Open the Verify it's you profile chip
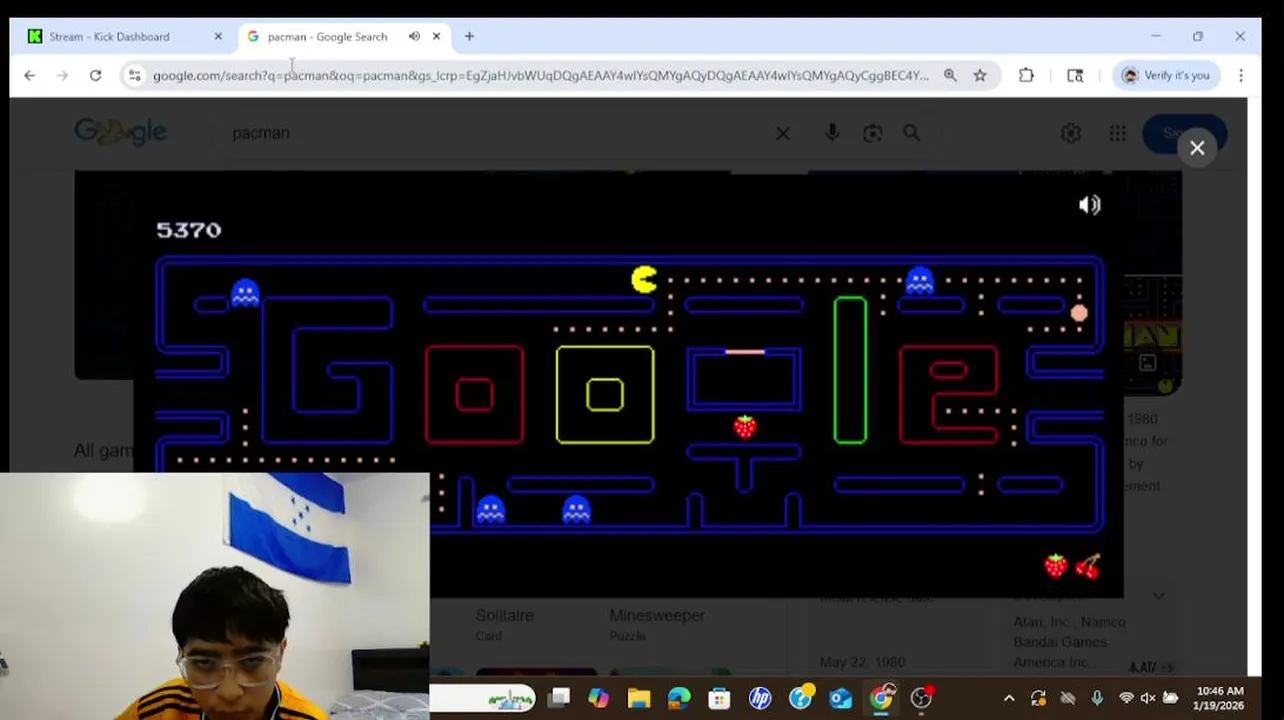The height and width of the screenshot is (720, 1284). 1166,75
